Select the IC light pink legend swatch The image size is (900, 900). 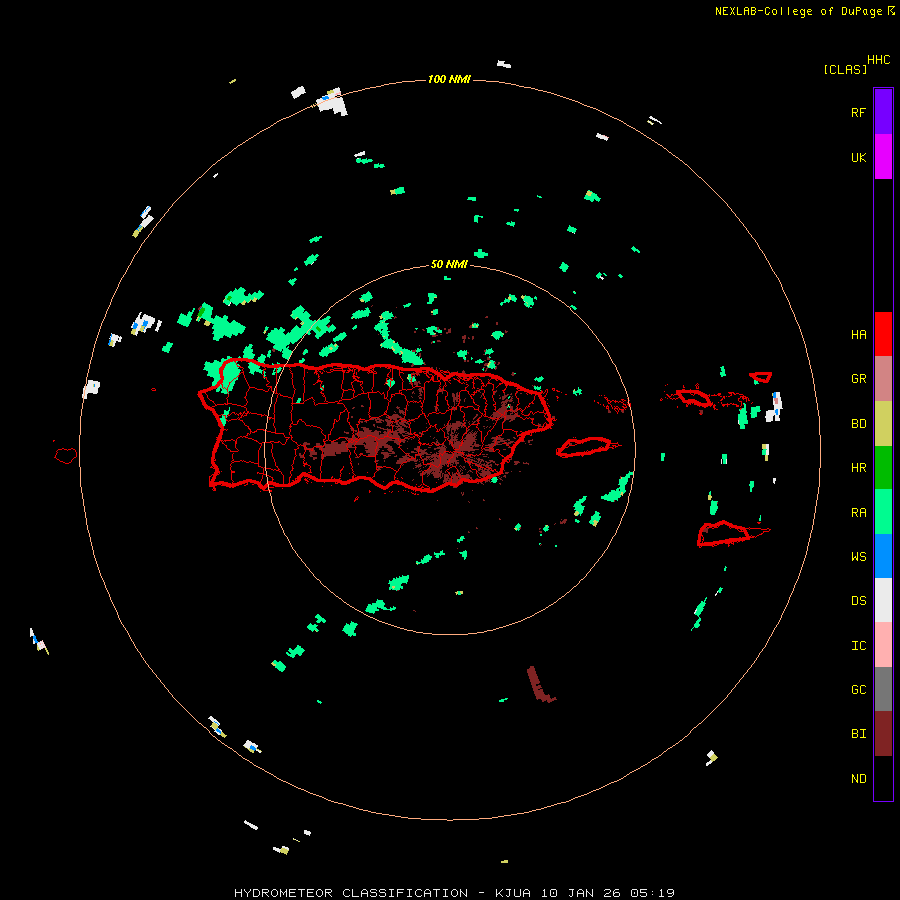pos(883,645)
